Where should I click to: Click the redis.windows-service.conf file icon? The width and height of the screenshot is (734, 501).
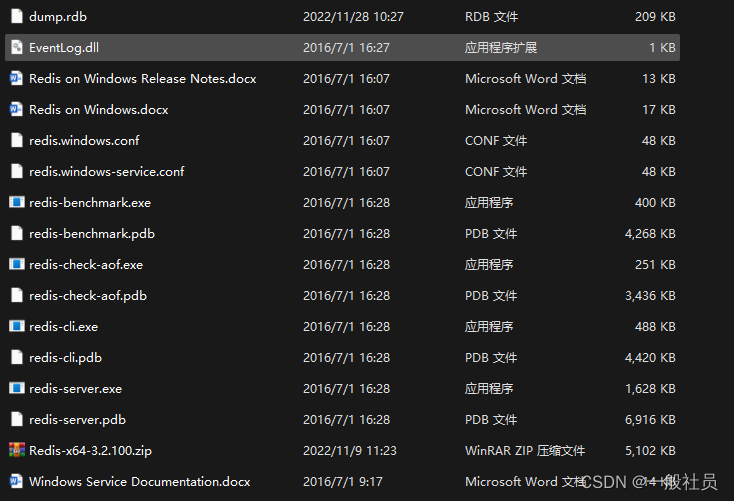(x=17, y=171)
